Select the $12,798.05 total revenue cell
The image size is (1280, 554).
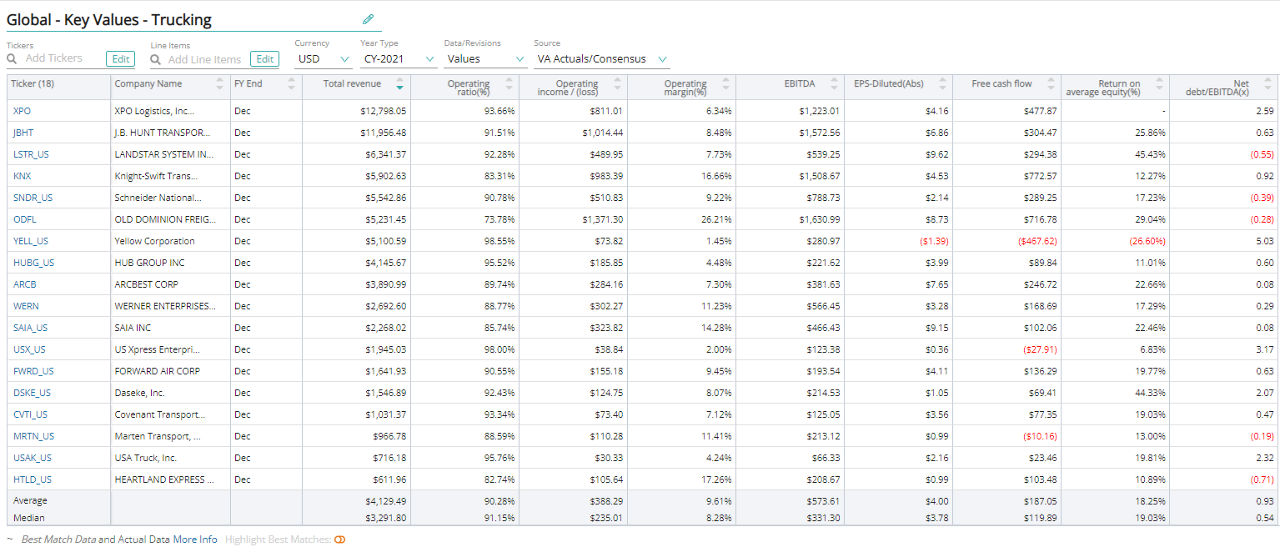point(356,111)
